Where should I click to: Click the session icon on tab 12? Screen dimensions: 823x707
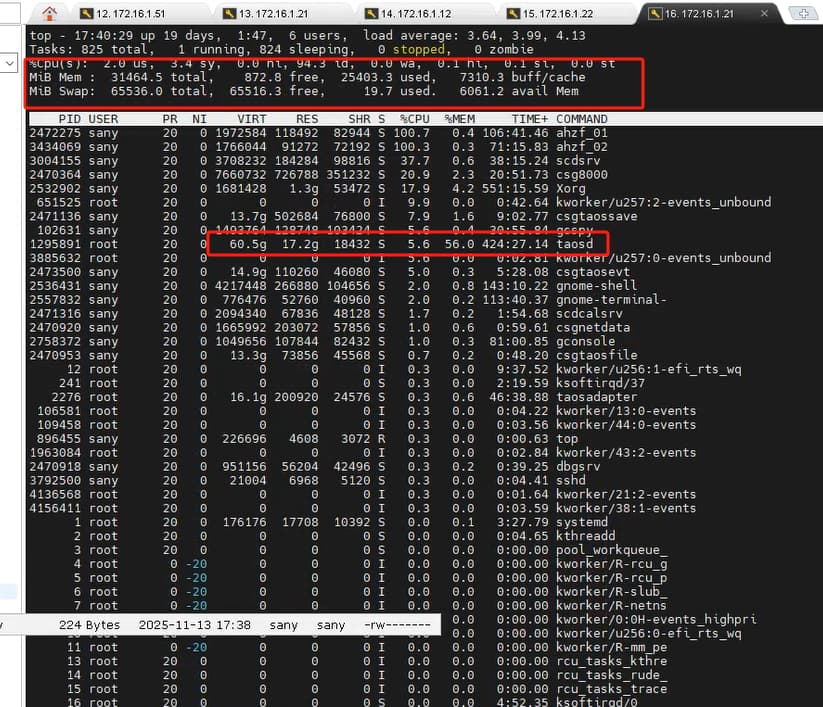click(x=87, y=14)
